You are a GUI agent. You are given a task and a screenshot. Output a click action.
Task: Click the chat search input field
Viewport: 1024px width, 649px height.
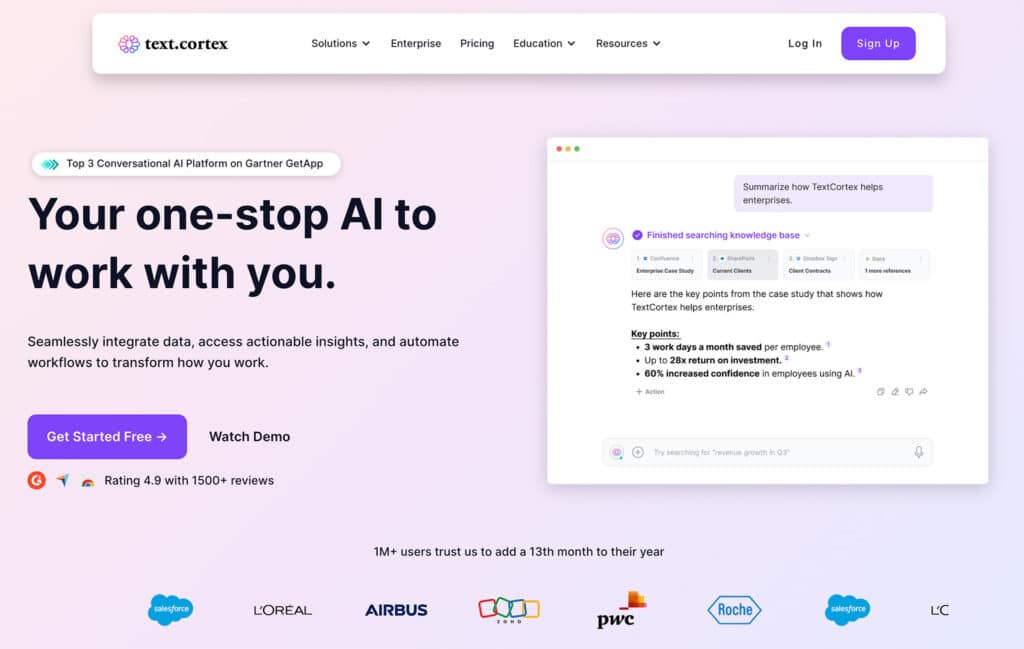point(767,452)
